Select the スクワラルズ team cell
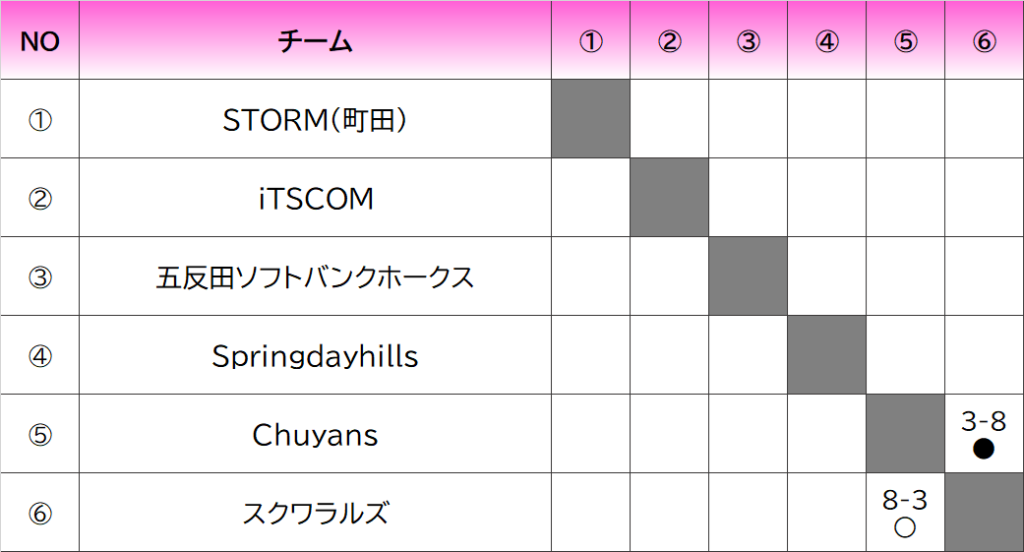Screen dimensions: 1024x552 315,513
